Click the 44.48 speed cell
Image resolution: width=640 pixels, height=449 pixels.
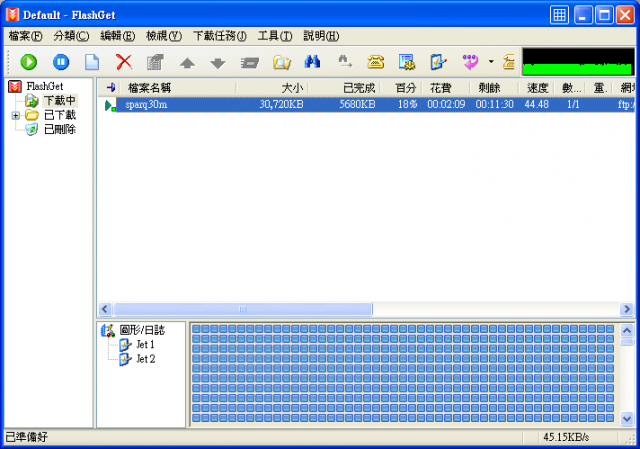536,104
